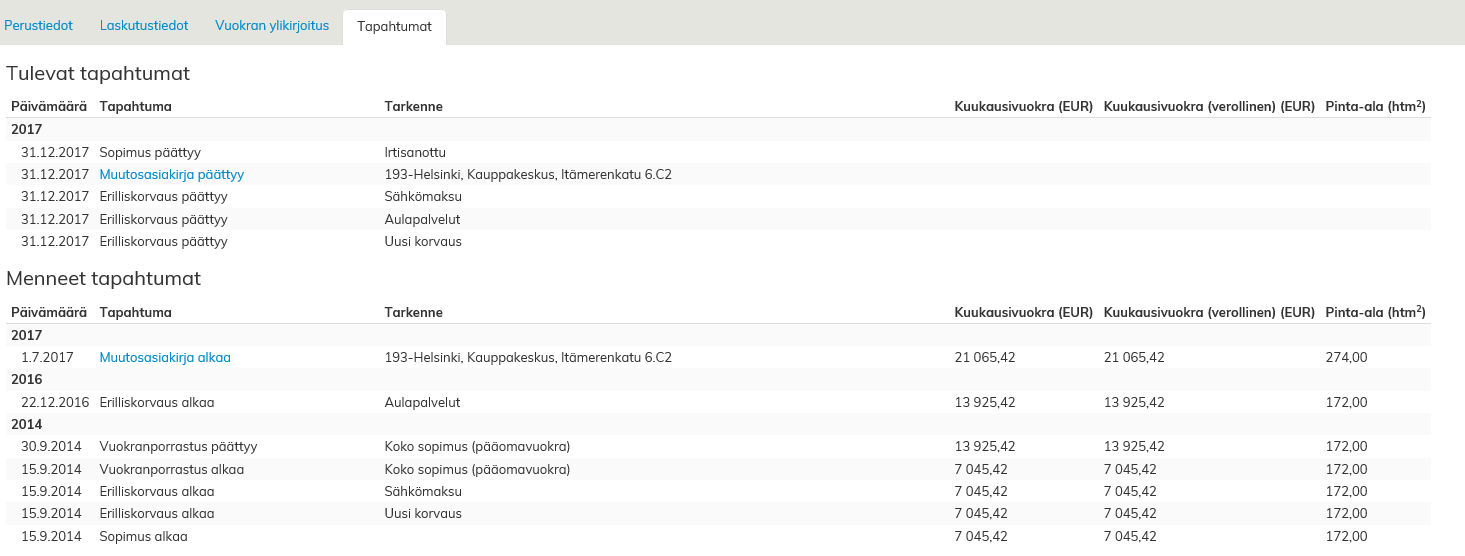
Task: Follow the "Muutosasiakirja alkaa" link
Action: pos(165,357)
